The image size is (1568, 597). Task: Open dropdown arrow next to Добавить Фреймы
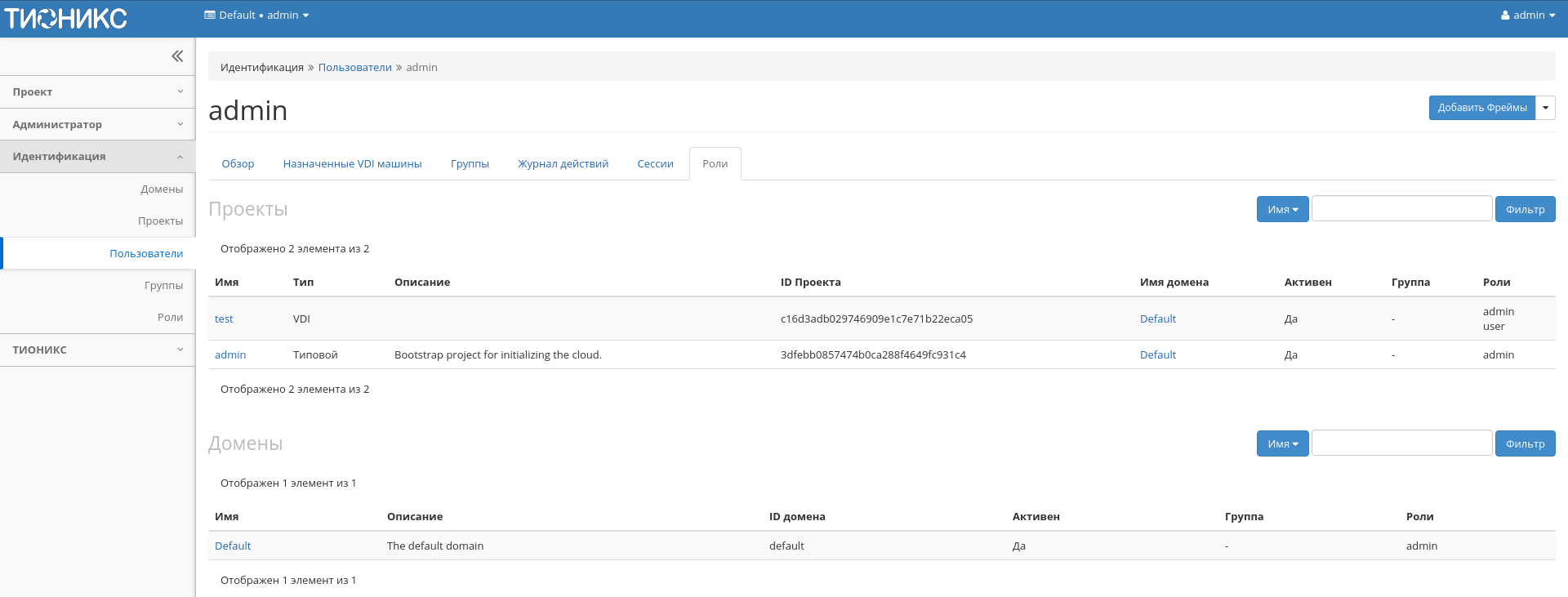click(x=1545, y=108)
